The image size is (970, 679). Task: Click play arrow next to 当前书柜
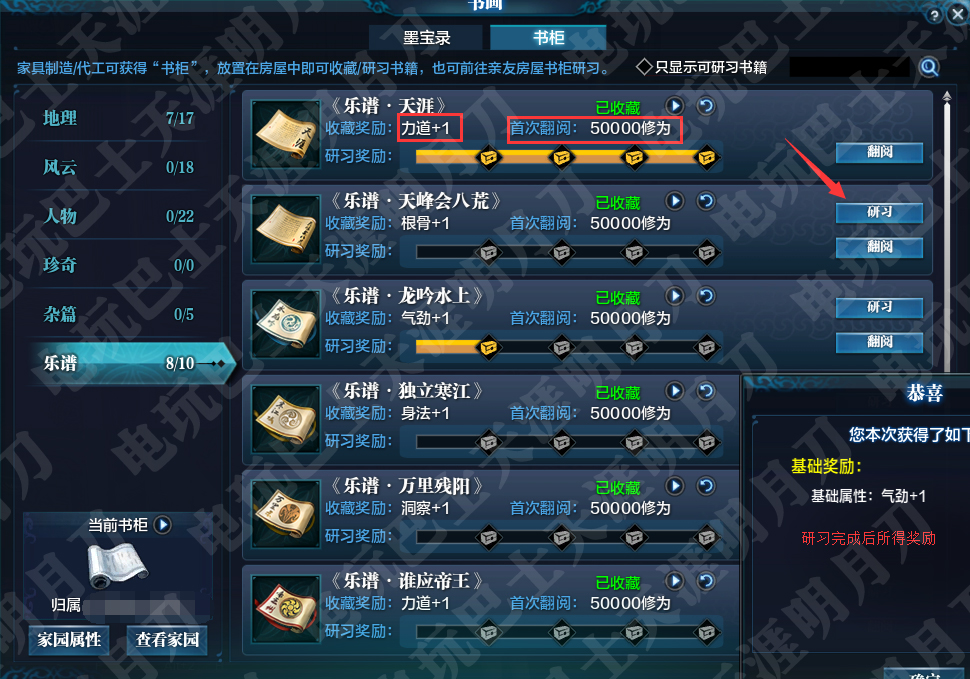click(x=163, y=525)
